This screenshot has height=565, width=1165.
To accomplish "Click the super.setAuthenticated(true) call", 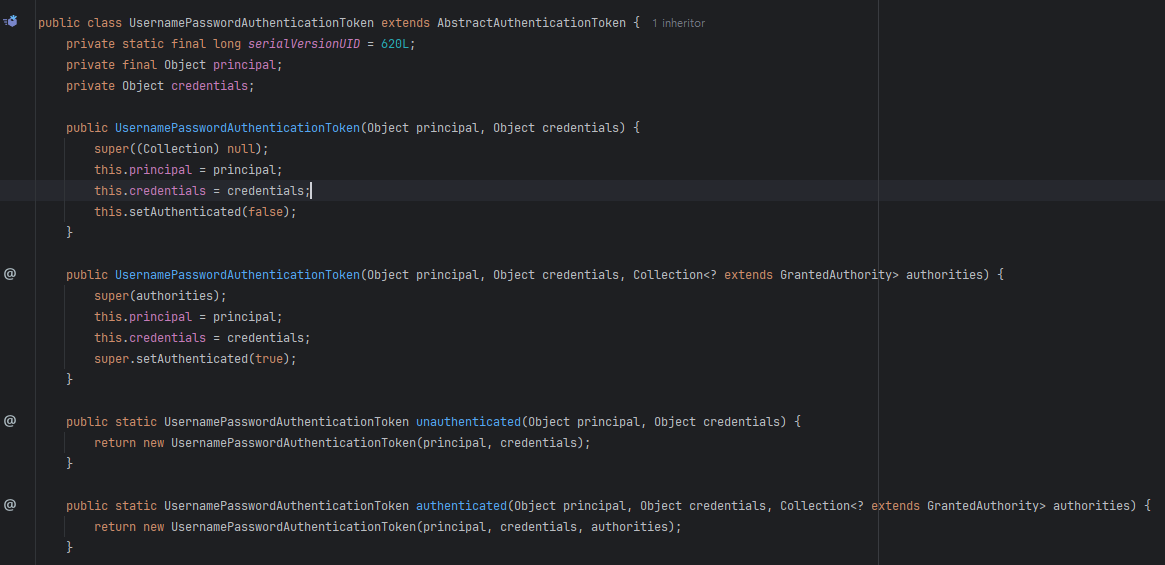I will tap(195, 358).
